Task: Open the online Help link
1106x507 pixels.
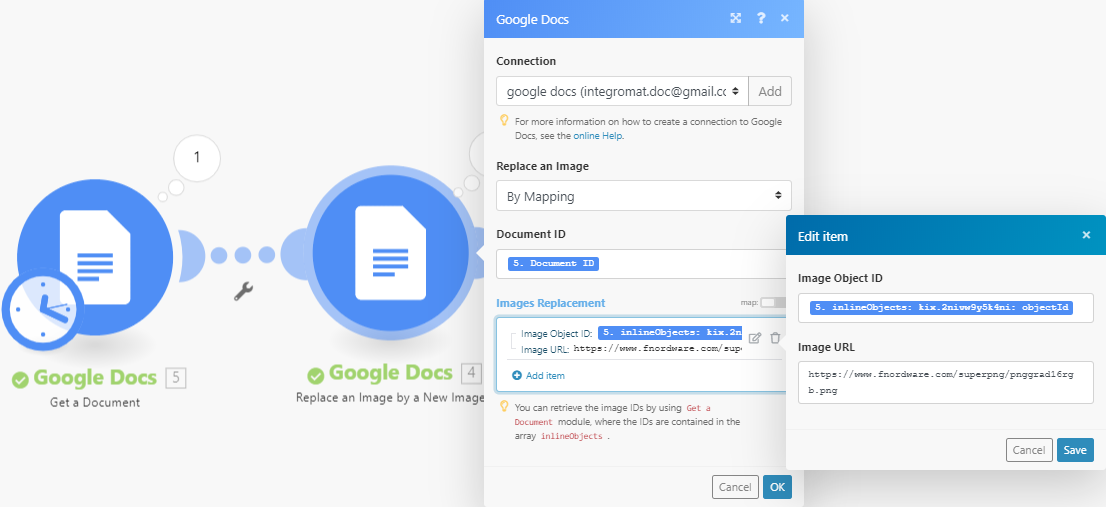Action: (597, 135)
